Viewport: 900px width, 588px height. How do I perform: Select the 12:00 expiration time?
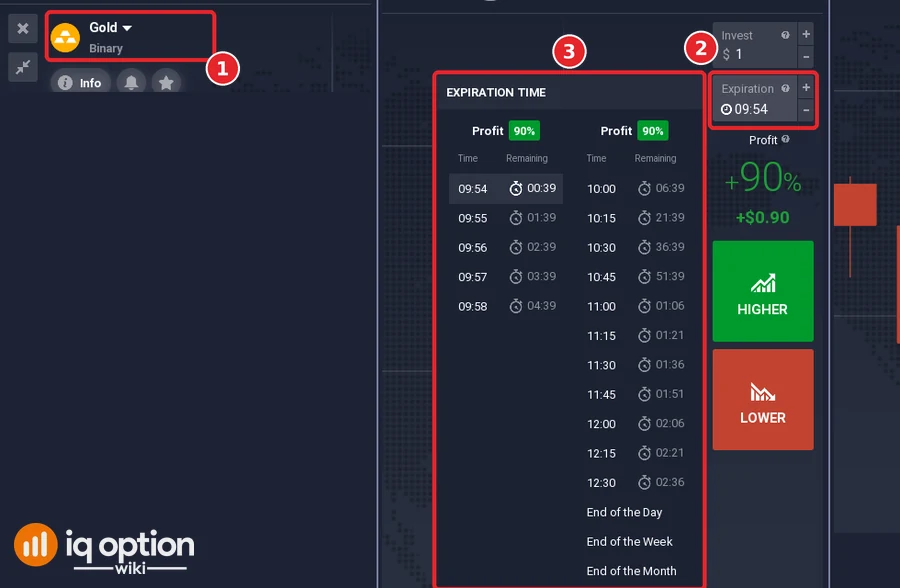(635, 423)
